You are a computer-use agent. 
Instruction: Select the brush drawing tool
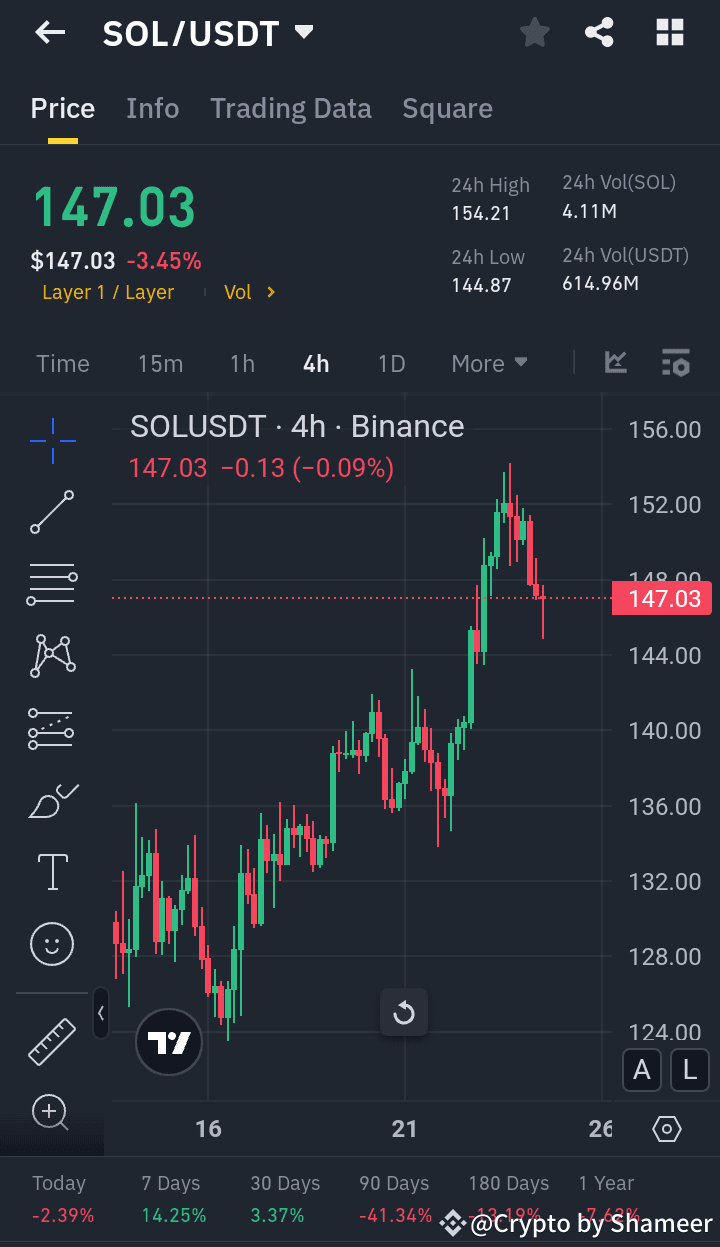[x=51, y=800]
